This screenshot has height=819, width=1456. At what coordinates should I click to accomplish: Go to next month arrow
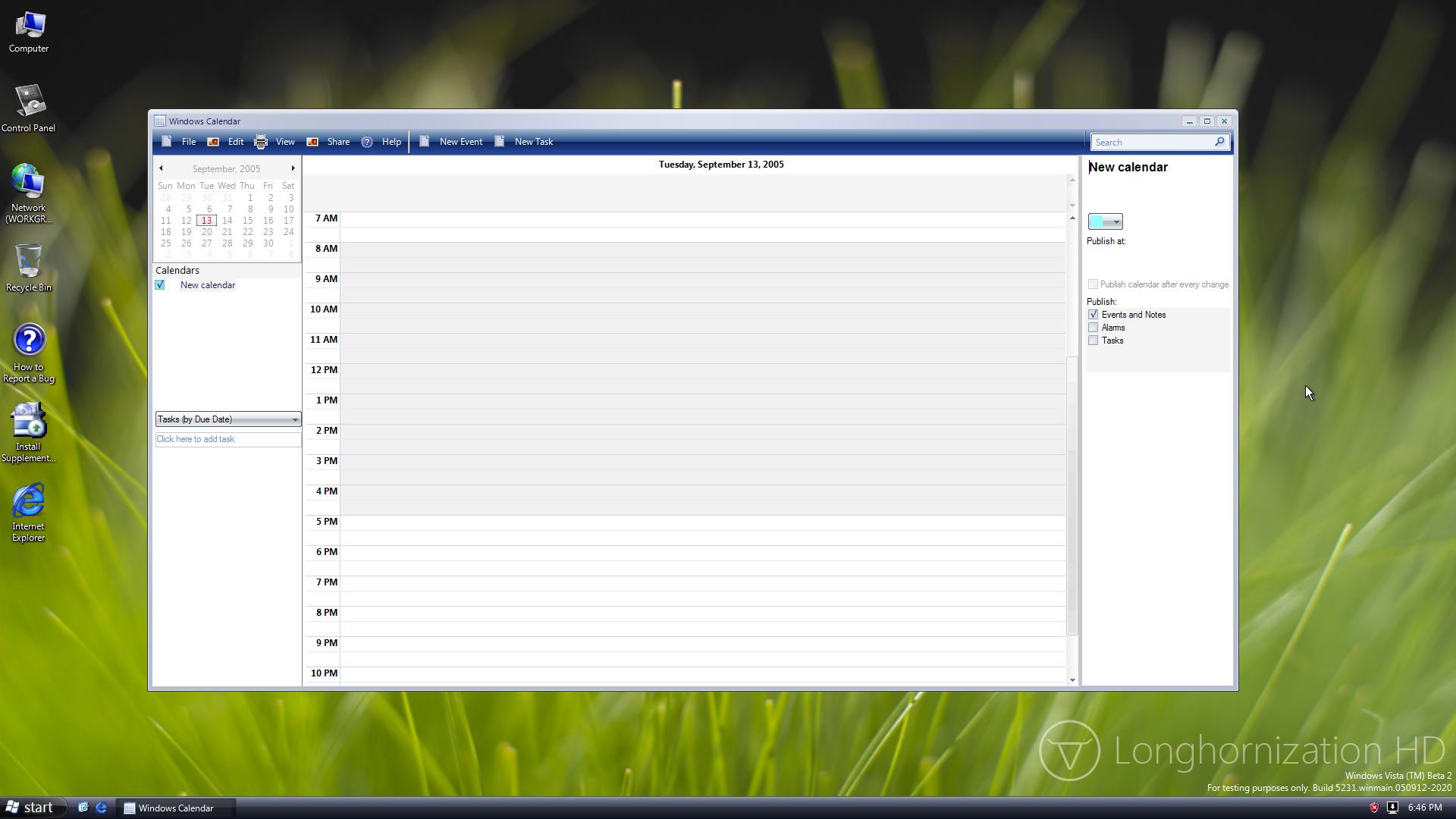tap(293, 168)
